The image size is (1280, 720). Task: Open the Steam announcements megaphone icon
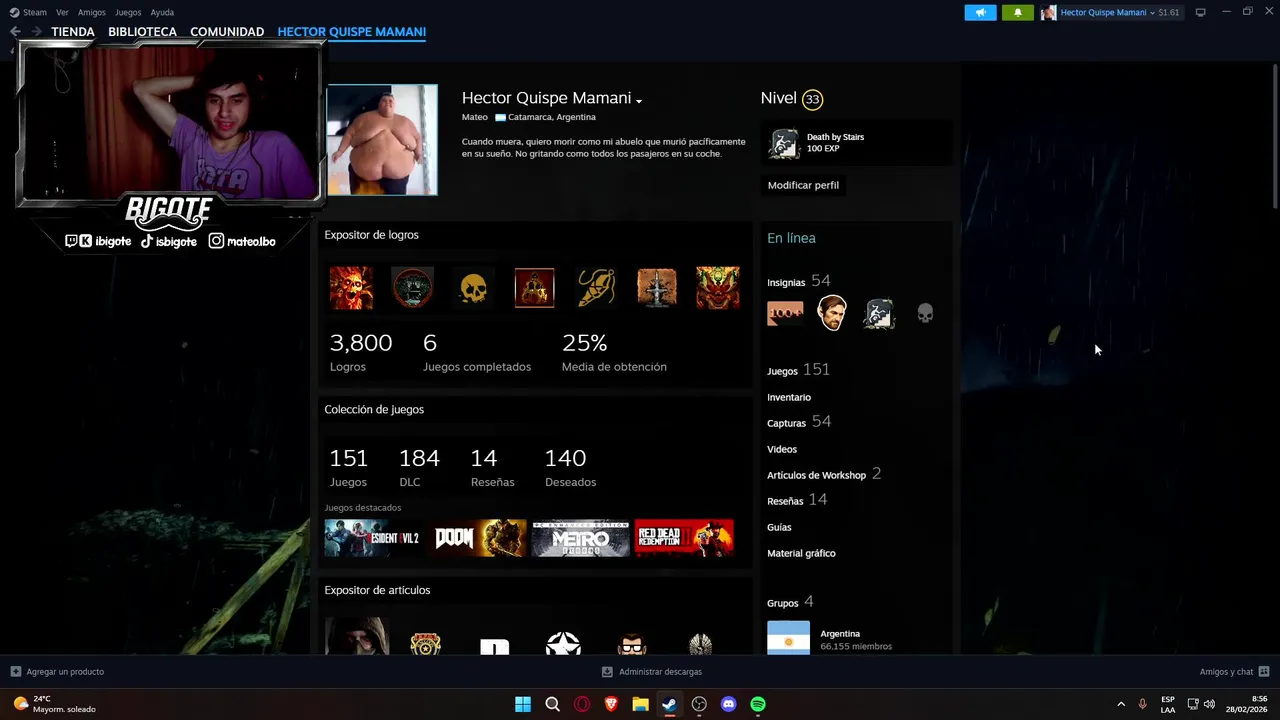point(980,12)
